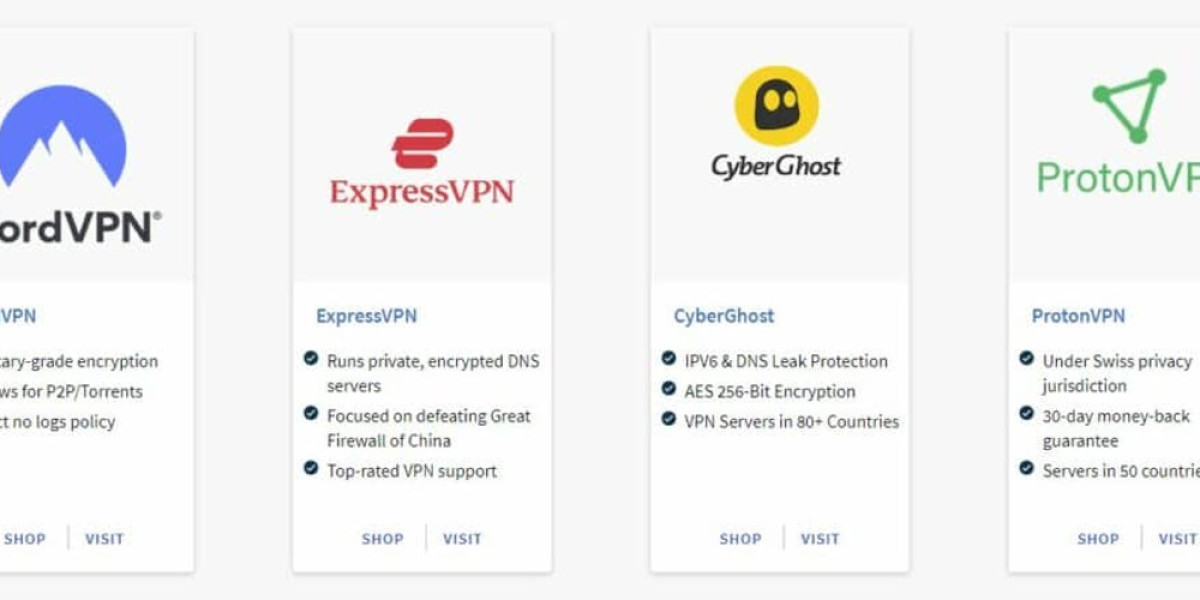1200x600 pixels.
Task: Click SHOP under ExpressVPN
Action: coord(382,538)
